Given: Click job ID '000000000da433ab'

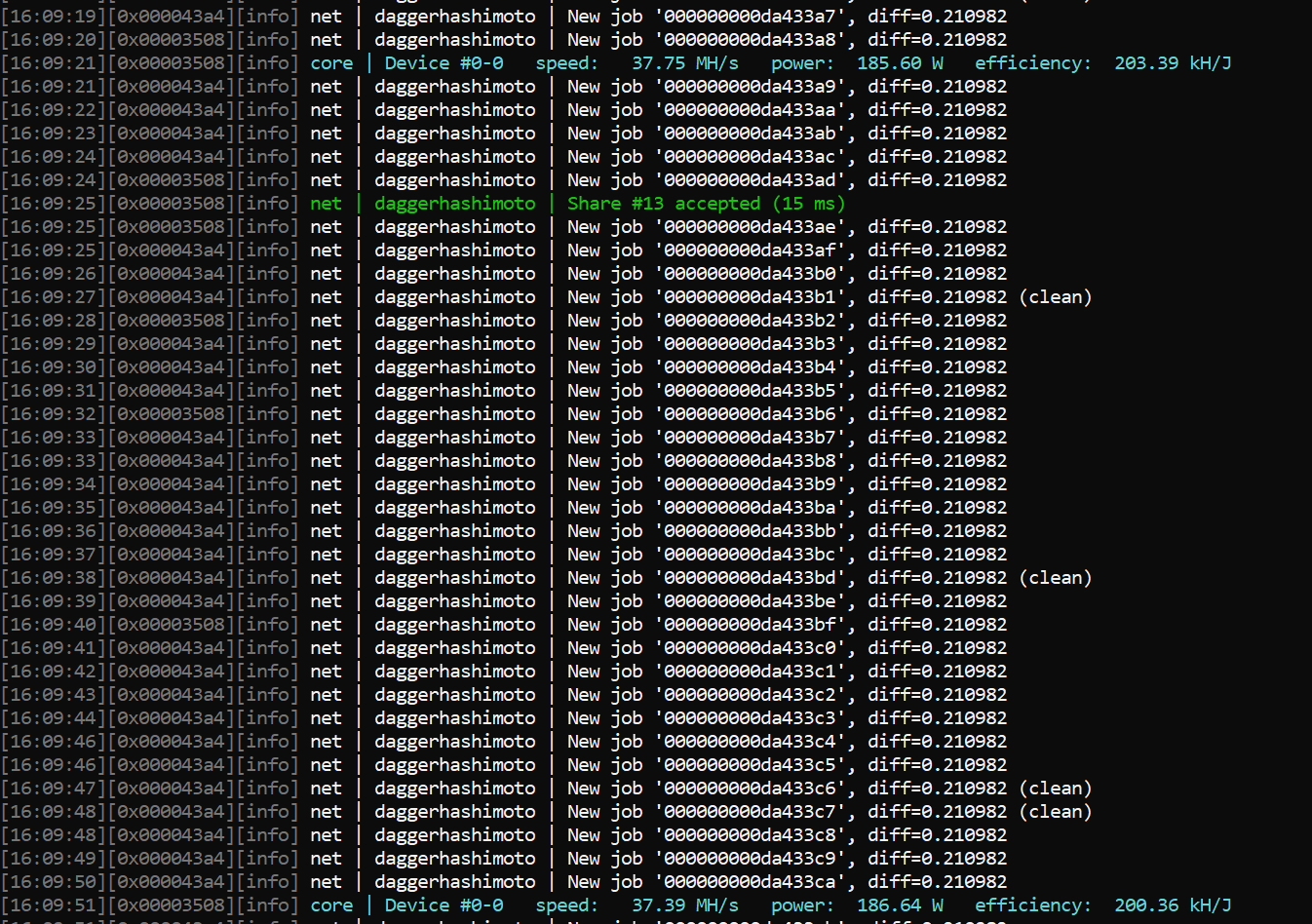Looking at the screenshot, I should [750, 134].
